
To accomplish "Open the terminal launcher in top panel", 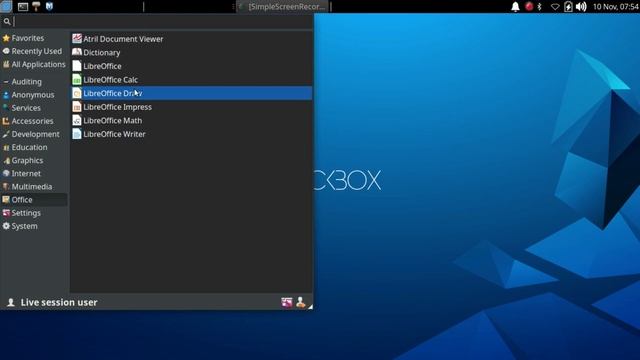I will (23, 6).
